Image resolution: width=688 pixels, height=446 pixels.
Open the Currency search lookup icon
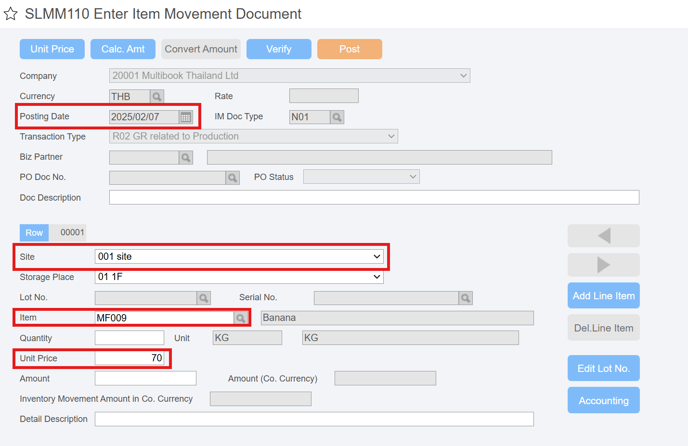coord(157,96)
